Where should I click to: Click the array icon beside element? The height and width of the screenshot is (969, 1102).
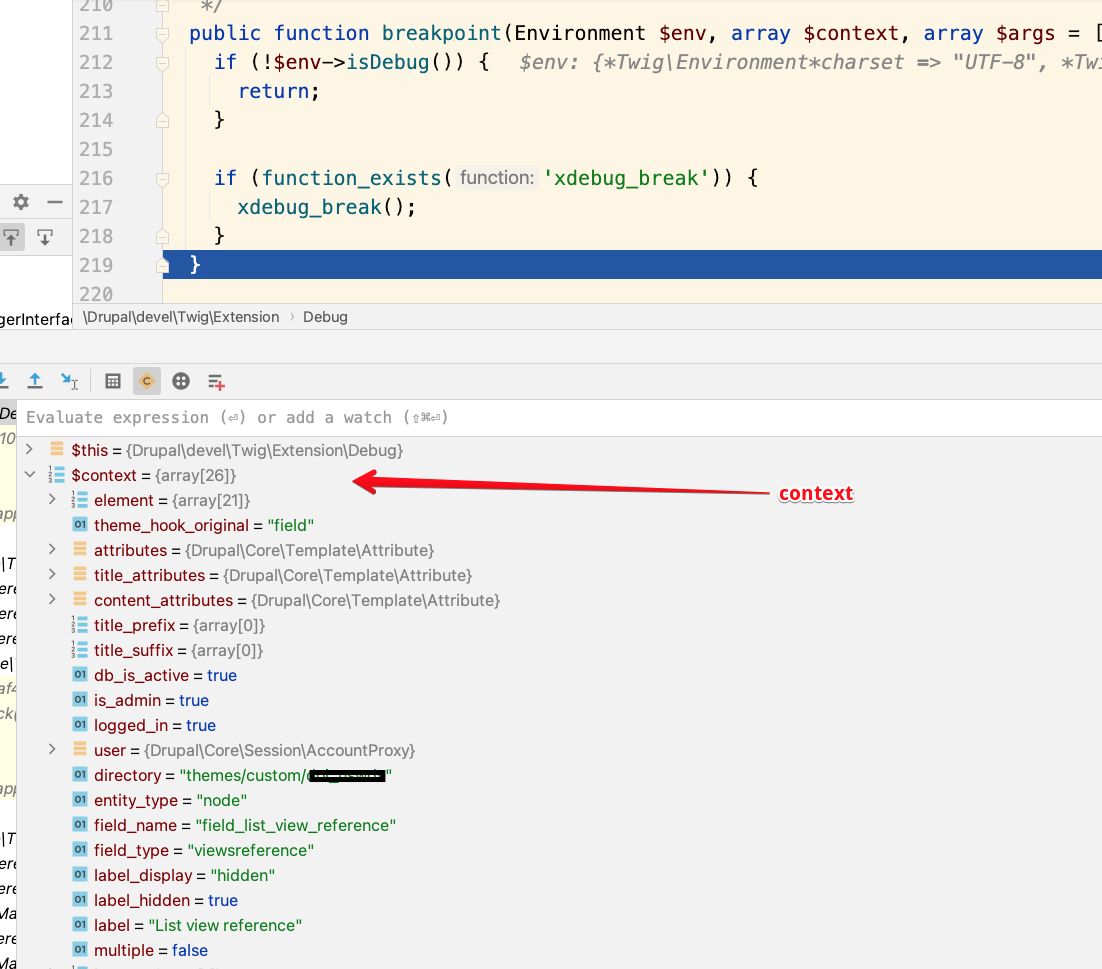pyautogui.click(x=79, y=500)
